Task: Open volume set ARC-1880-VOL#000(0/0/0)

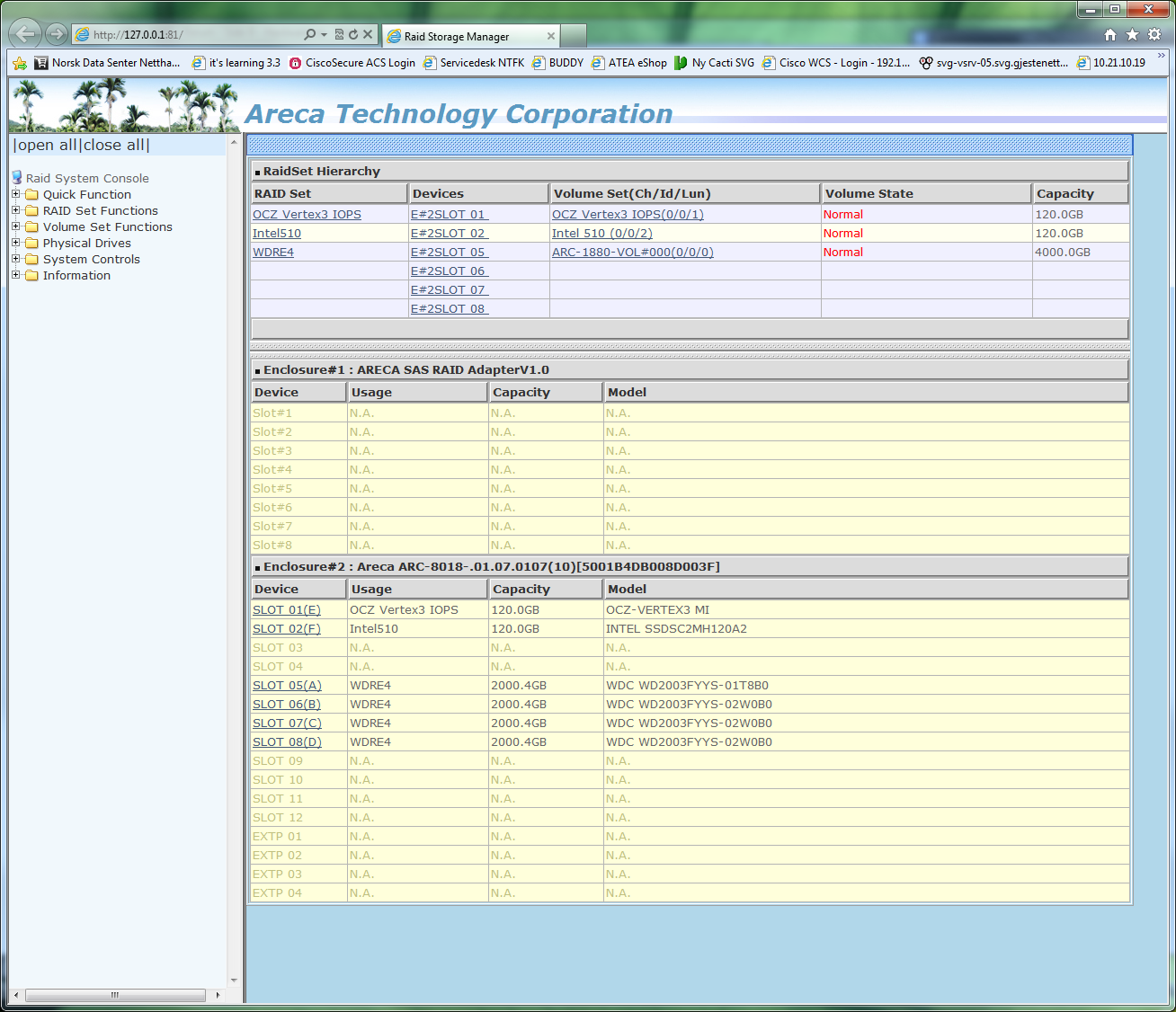Action: [x=633, y=252]
